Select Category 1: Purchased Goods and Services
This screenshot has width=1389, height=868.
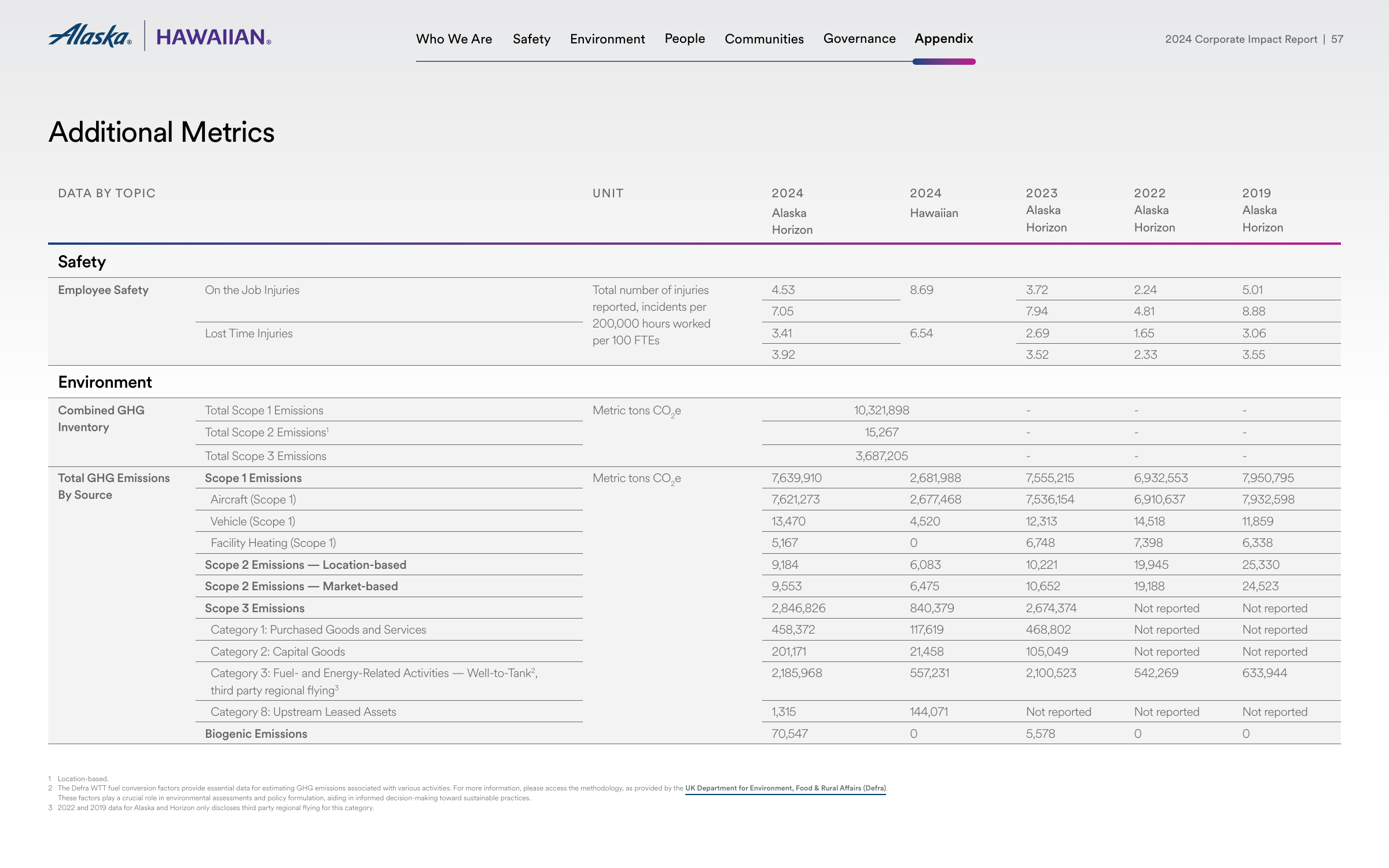click(318, 630)
